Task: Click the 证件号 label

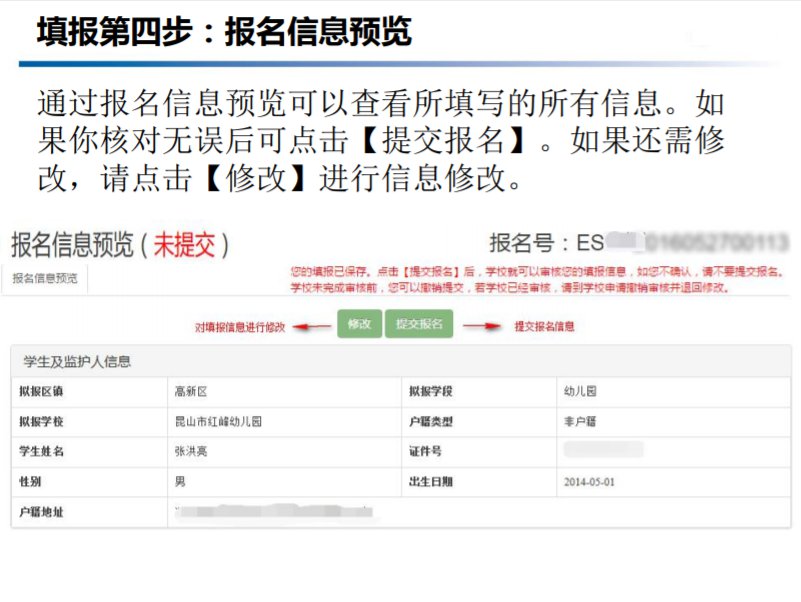Action: [425, 451]
